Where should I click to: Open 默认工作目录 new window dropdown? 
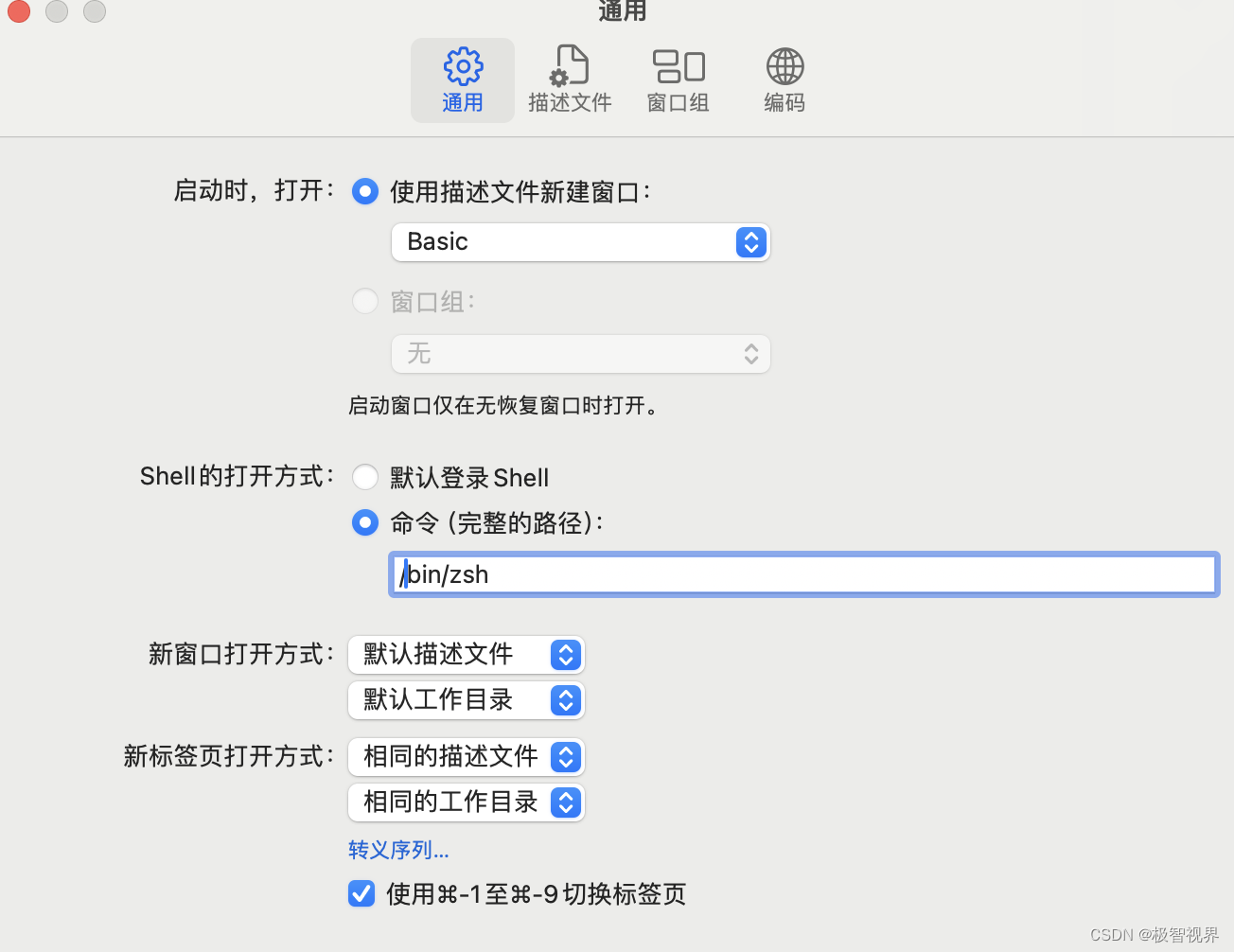coord(467,700)
